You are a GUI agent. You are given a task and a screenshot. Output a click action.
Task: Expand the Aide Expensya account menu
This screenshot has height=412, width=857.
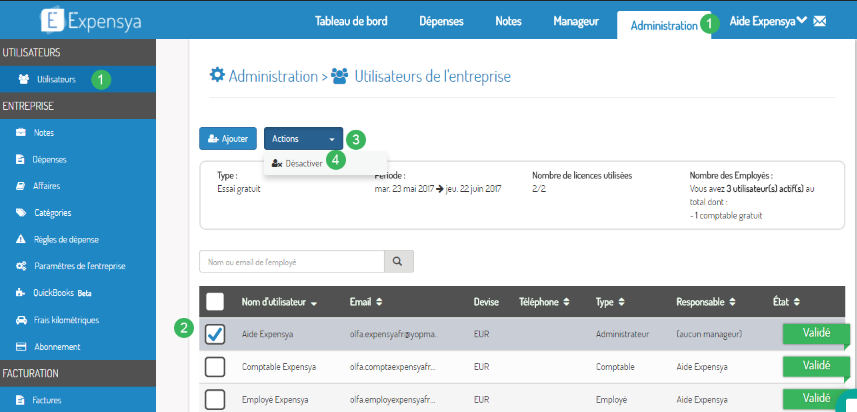768,21
